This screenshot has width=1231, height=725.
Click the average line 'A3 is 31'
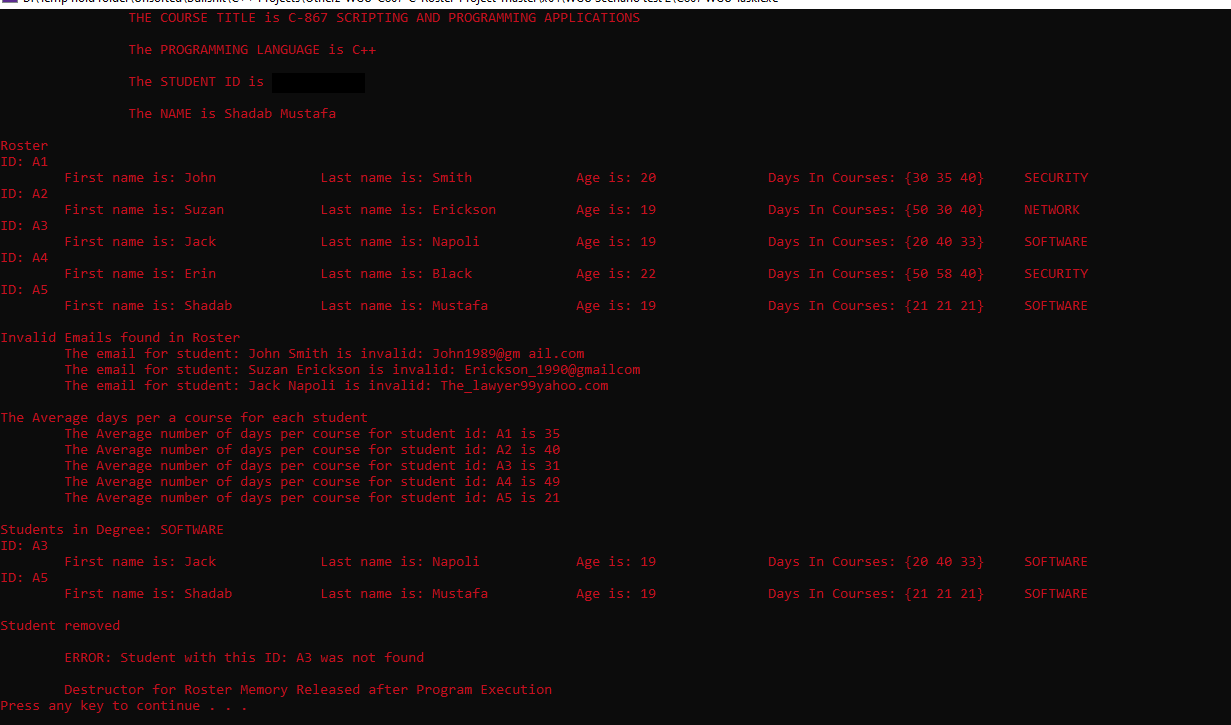[x=312, y=466]
